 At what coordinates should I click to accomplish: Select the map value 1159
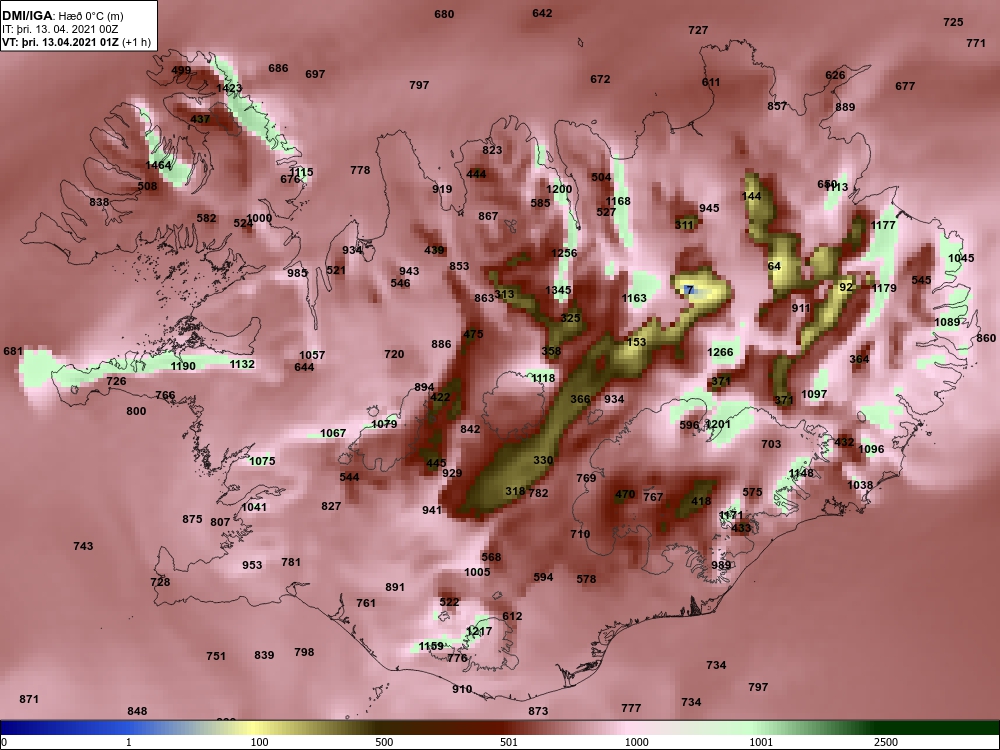[430, 646]
